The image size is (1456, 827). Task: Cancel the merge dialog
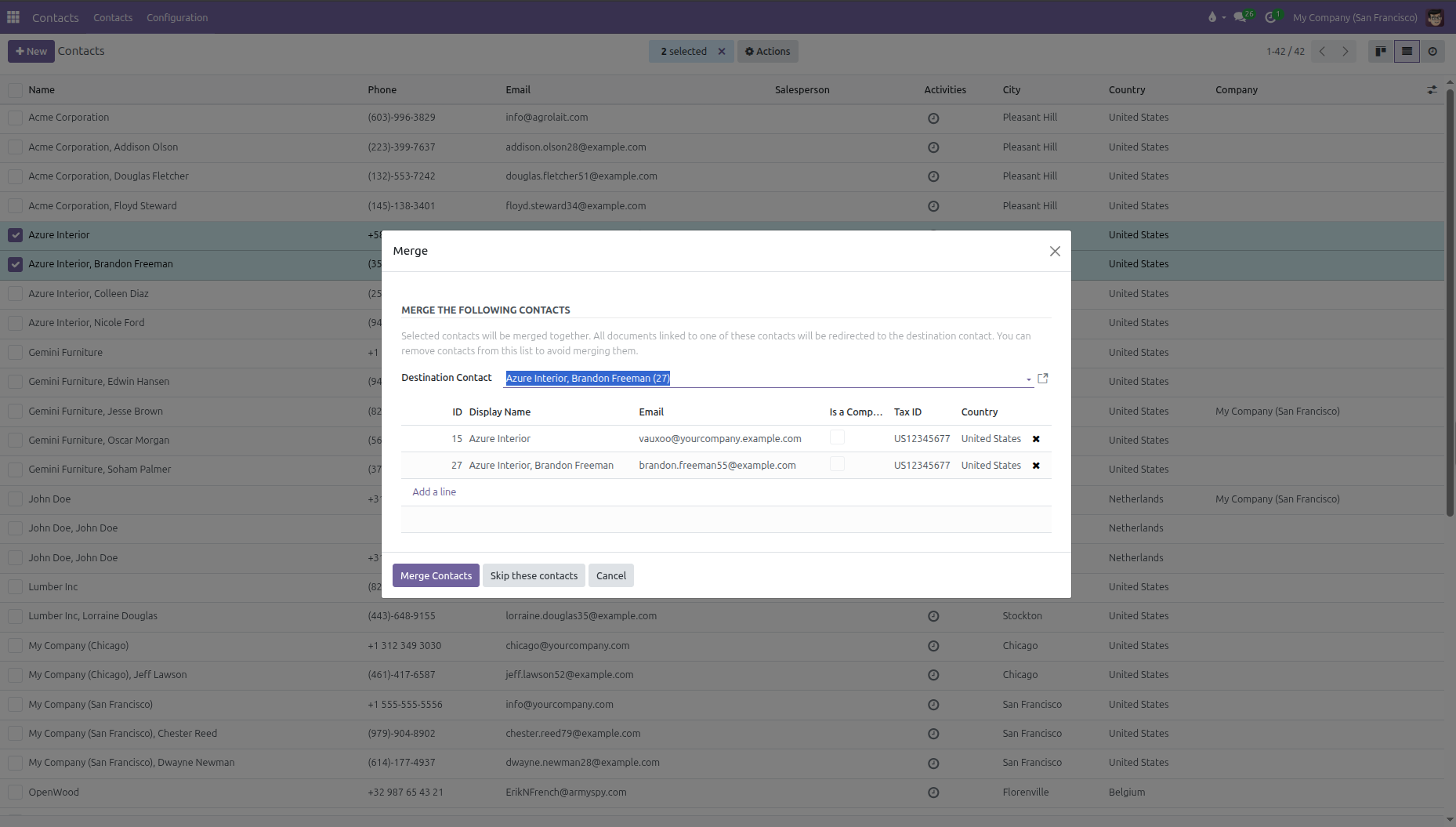(611, 575)
